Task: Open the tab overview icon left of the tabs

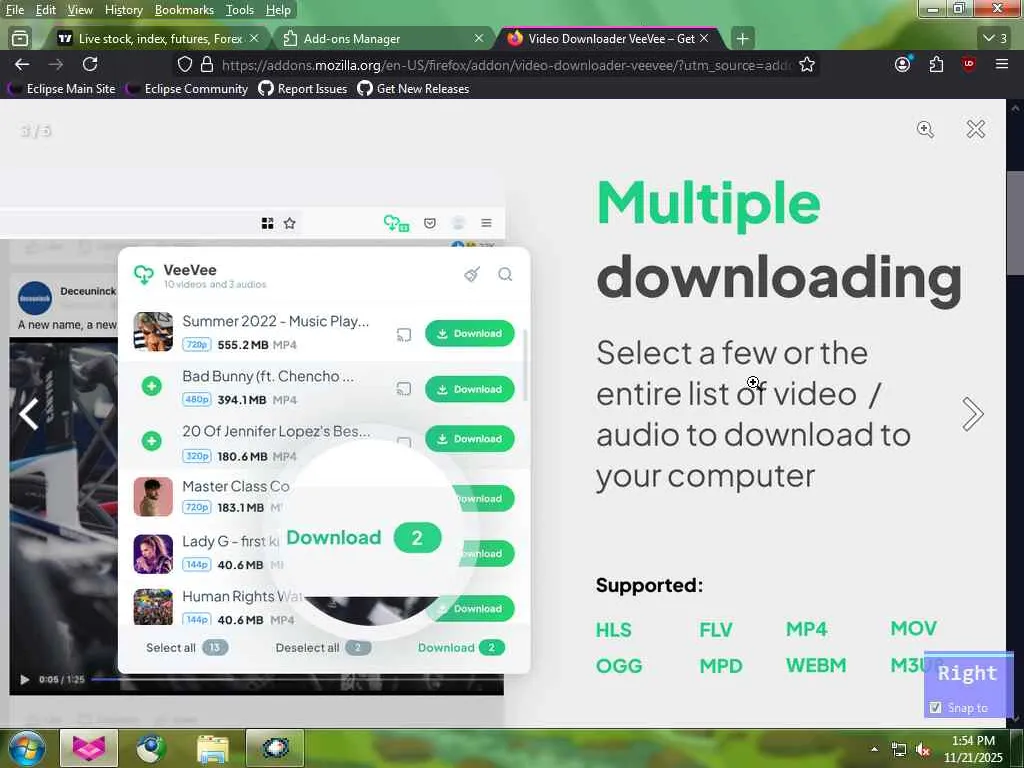Action: click(20, 39)
